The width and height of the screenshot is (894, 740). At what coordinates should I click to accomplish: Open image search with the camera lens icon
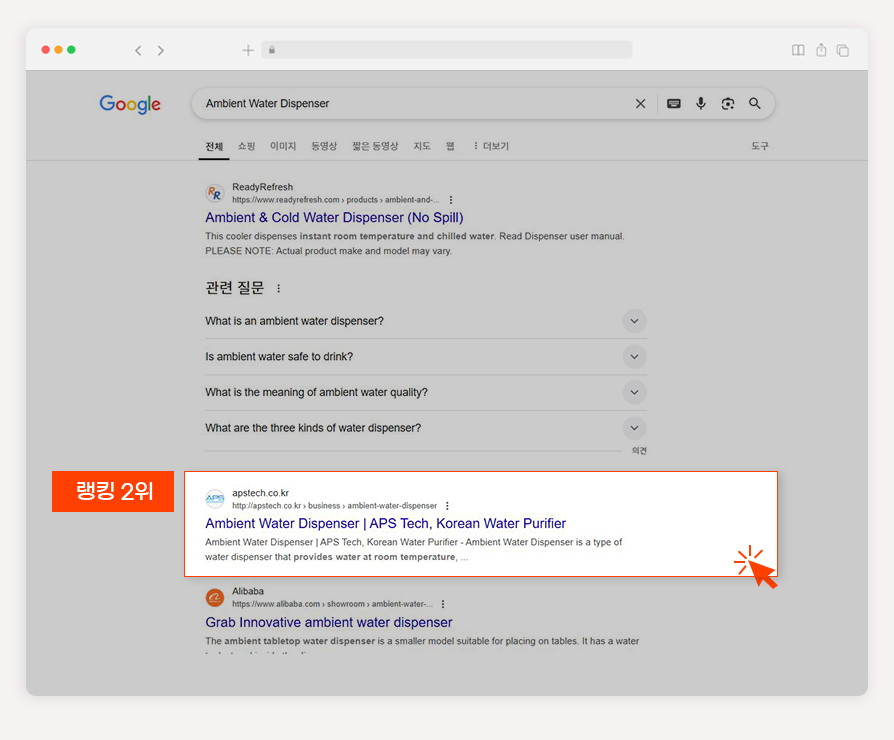(728, 104)
